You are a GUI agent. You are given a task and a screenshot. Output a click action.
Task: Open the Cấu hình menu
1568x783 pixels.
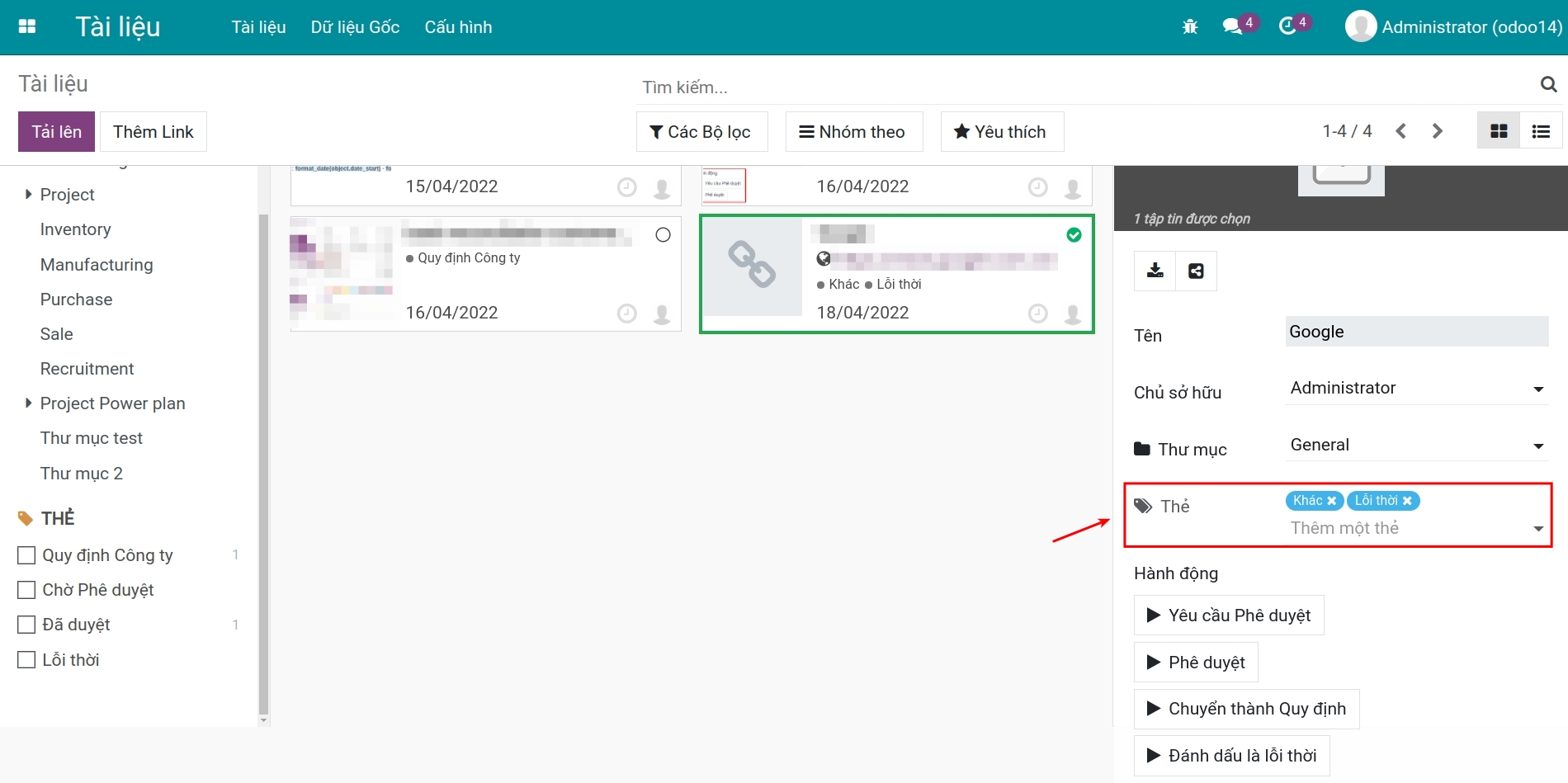458,27
